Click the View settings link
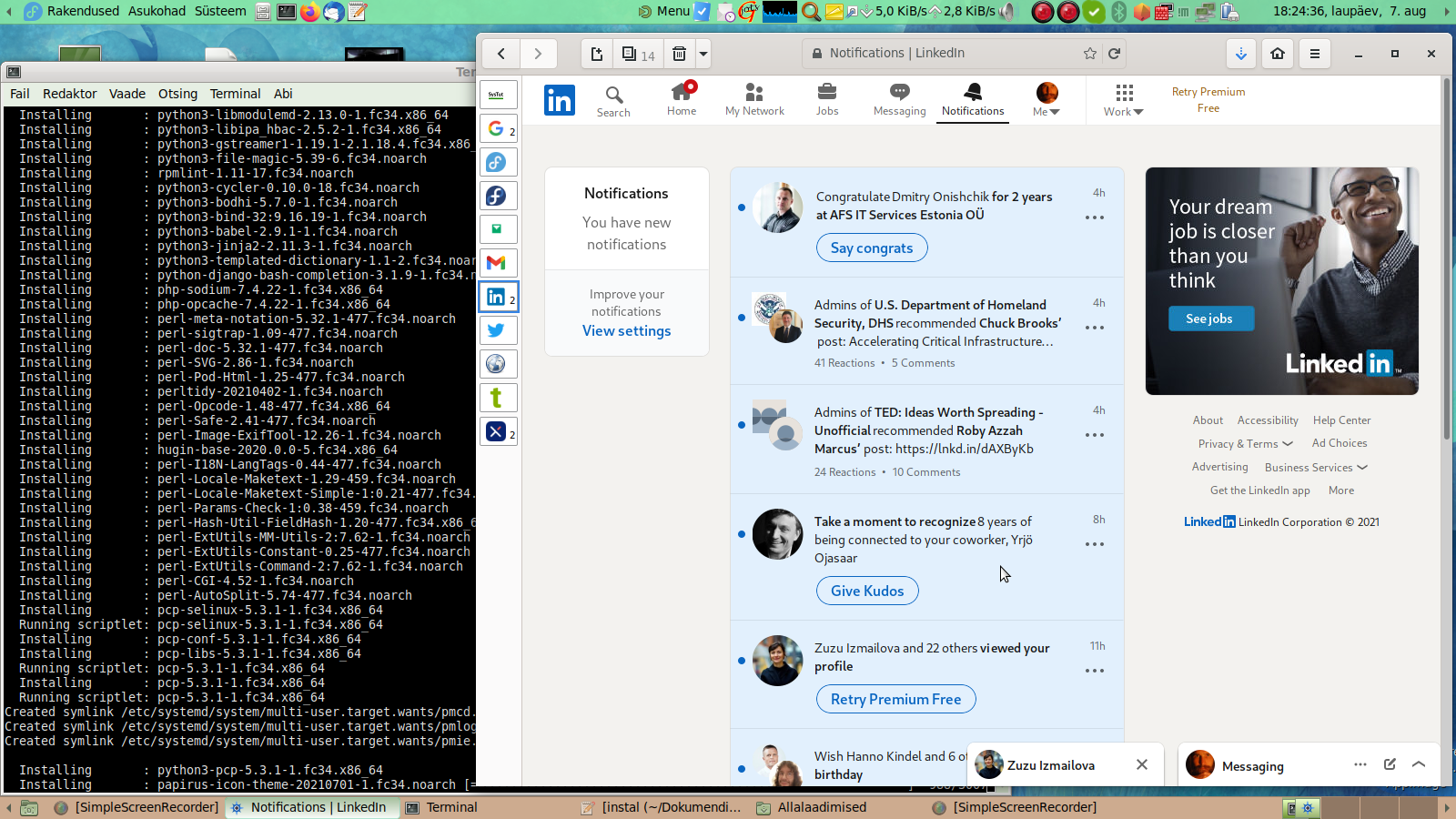1456x819 pixels. [x=626, y=331]
